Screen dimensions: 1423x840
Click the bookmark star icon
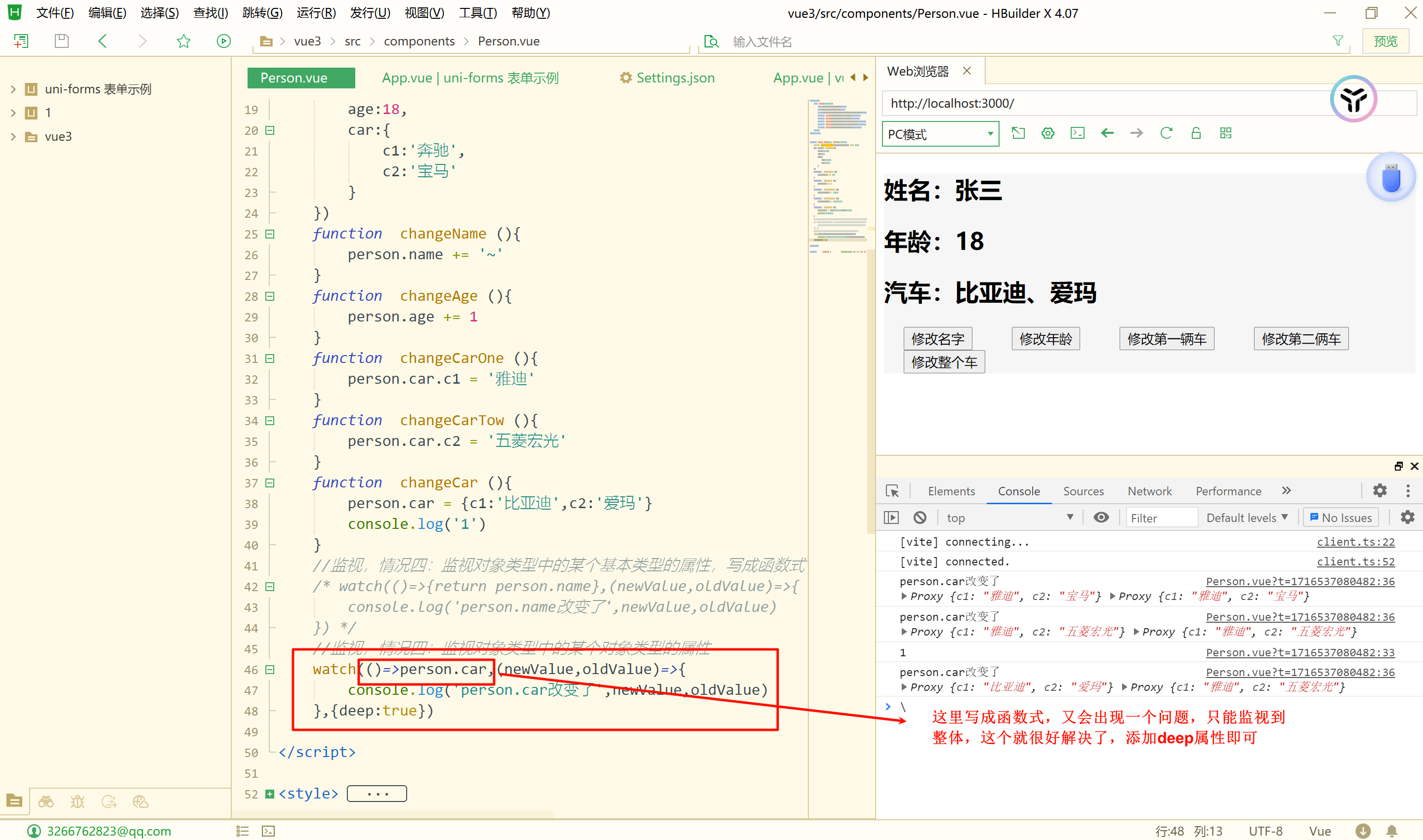click(x=183, y=41)
